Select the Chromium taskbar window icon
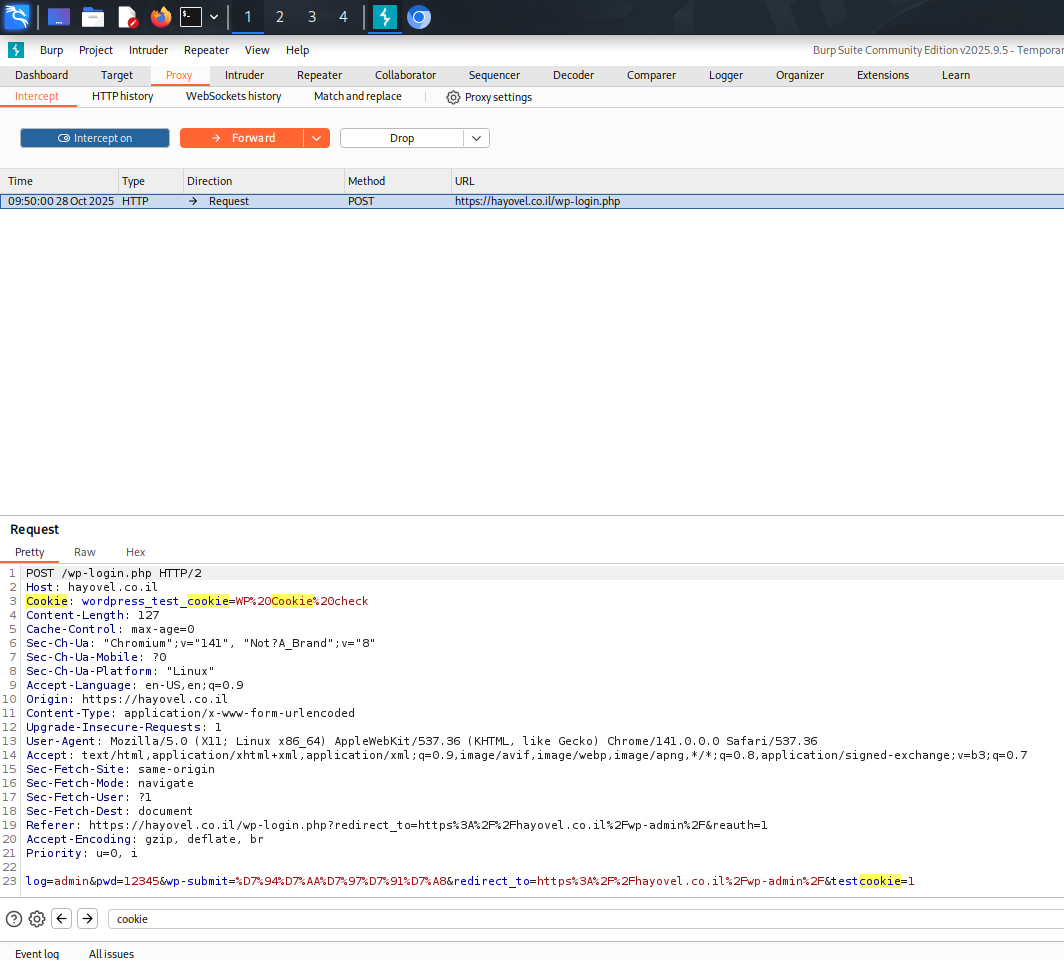The image size is (1064, 960). point(419,17)
